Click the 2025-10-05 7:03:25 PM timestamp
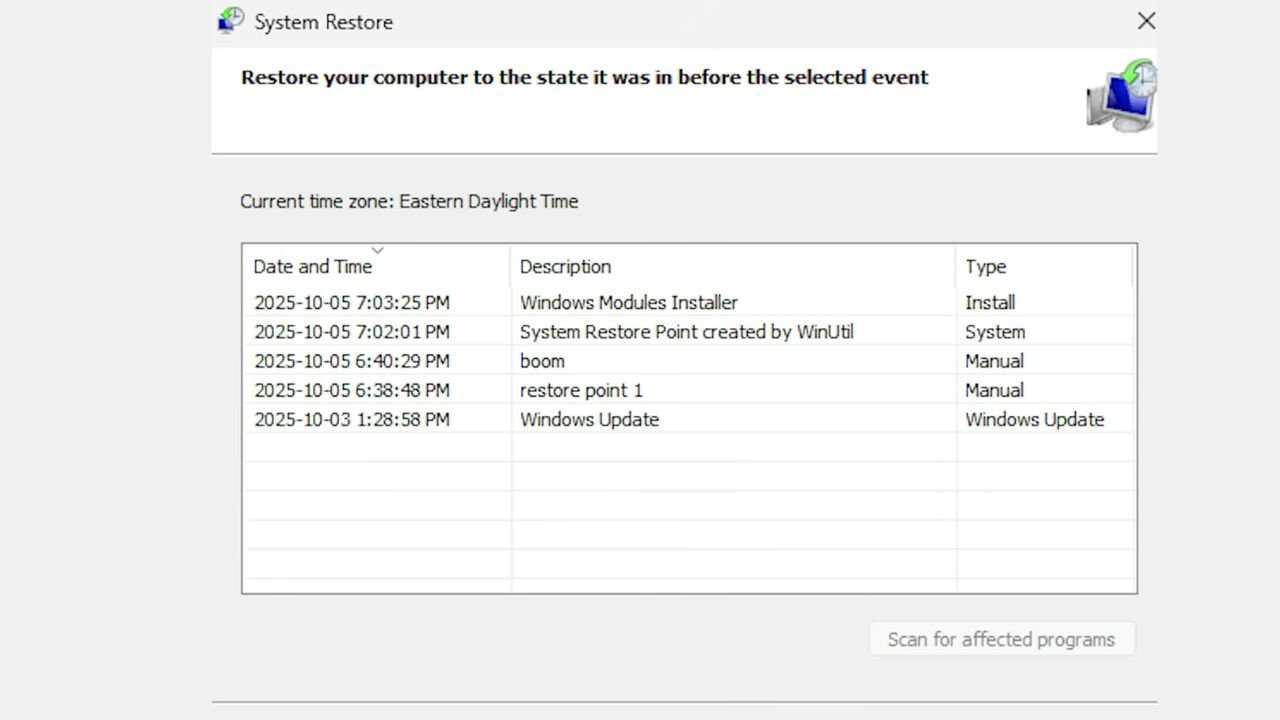 pyautogui.click(x=352, y=302)
